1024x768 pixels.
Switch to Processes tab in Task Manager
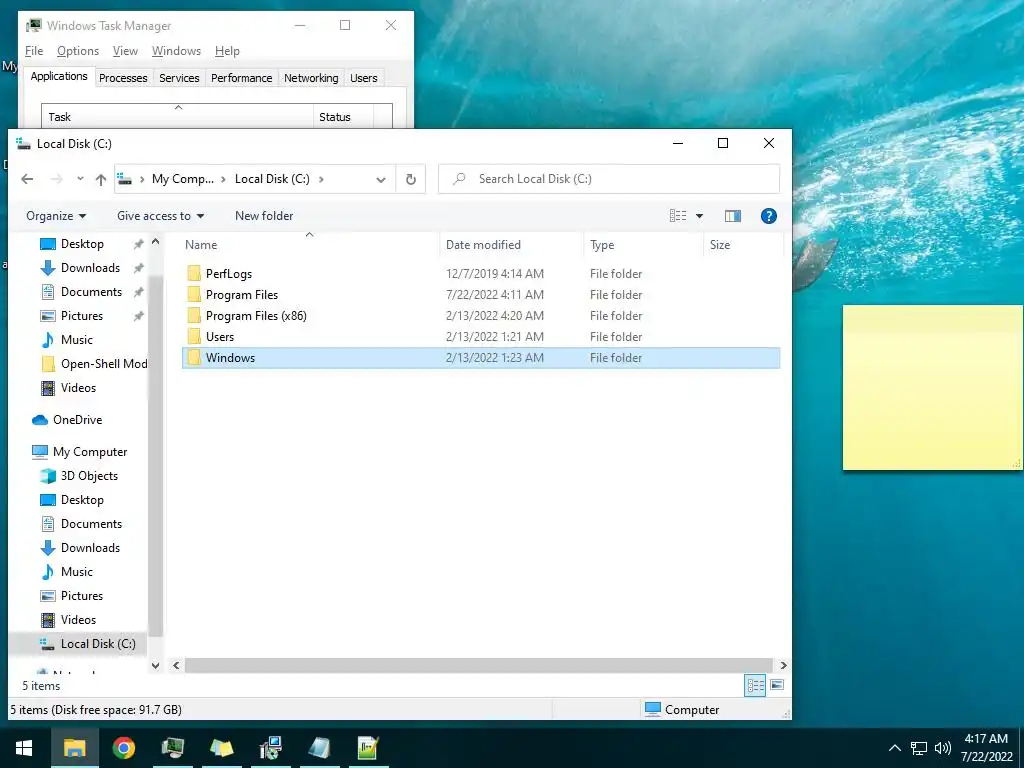(123, 78)
